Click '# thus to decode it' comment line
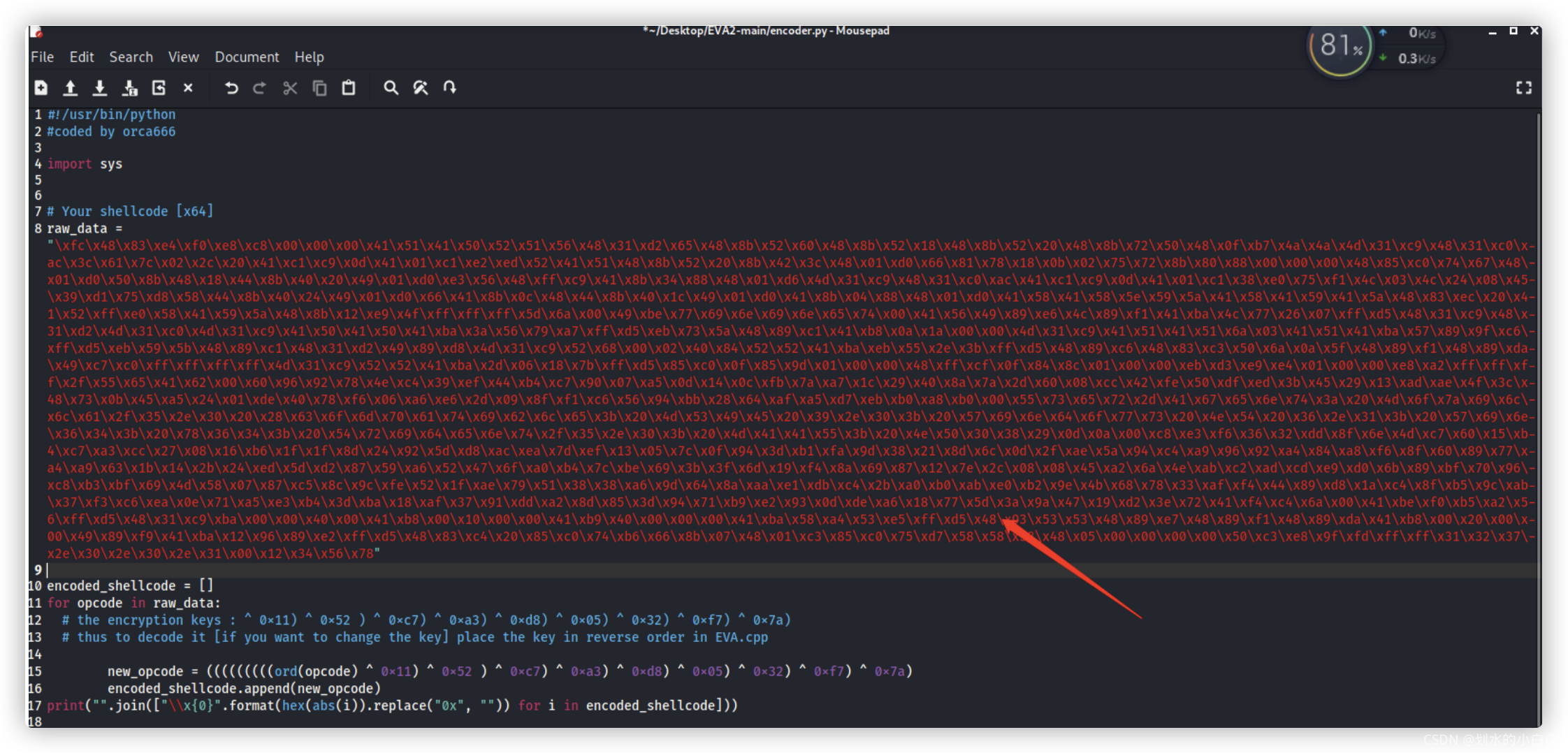The image size is (1568, 753). pyautogui.click(x=414, y=637)
